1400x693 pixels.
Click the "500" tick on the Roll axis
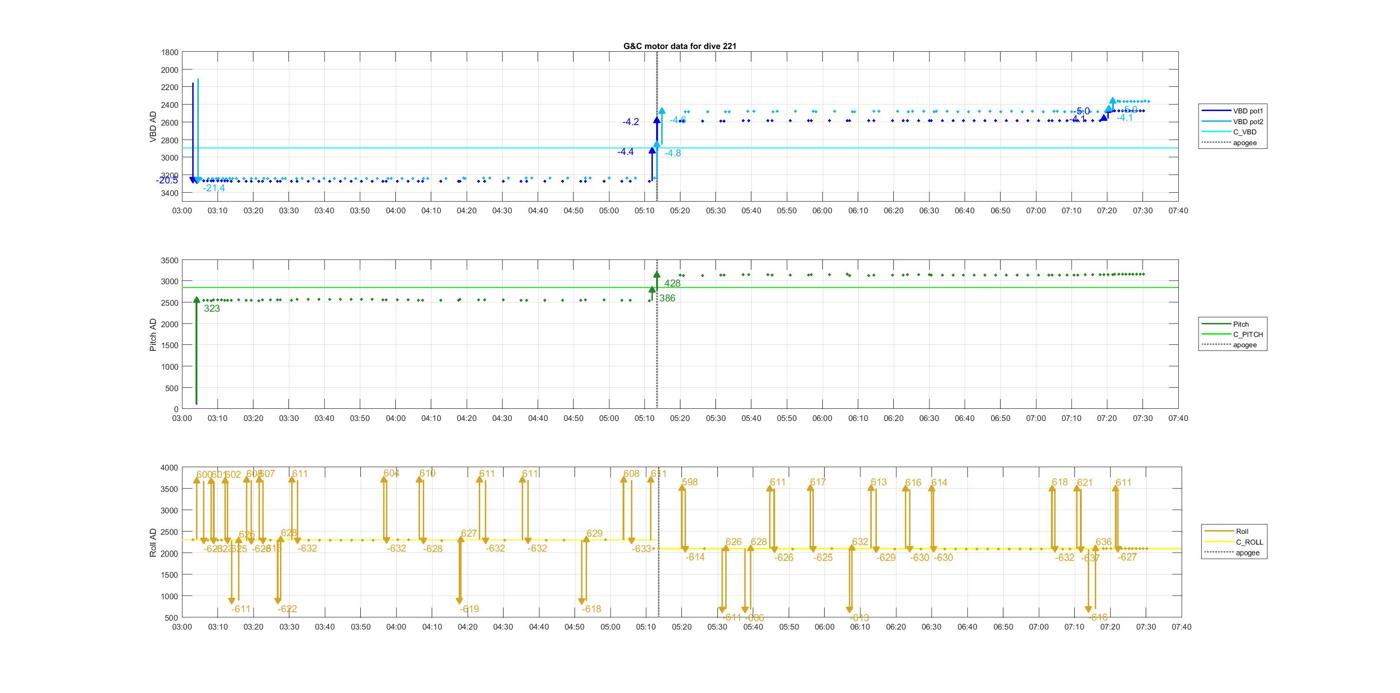pos(172,618)
